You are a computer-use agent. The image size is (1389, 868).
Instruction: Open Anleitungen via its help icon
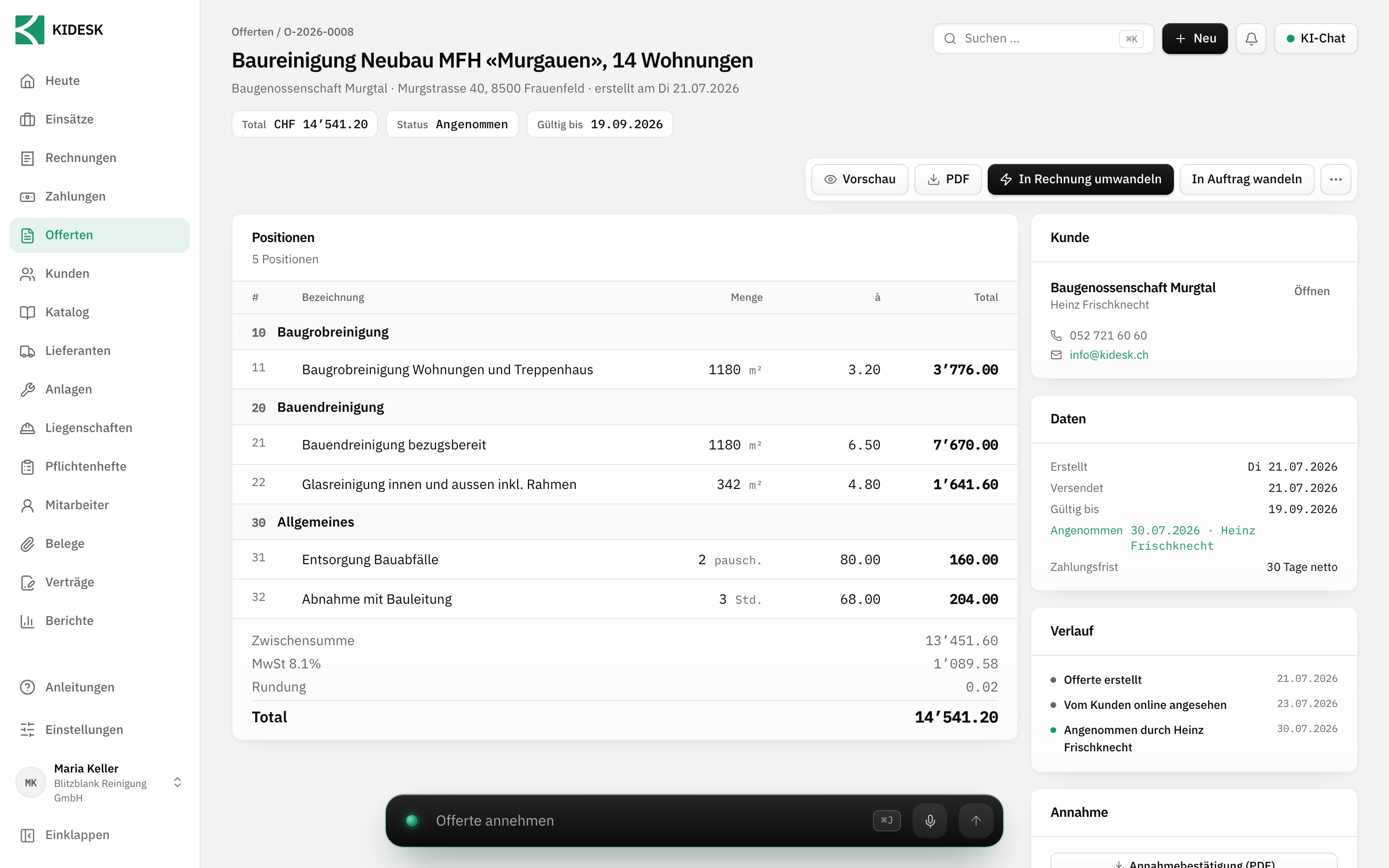tap(27, 687)
